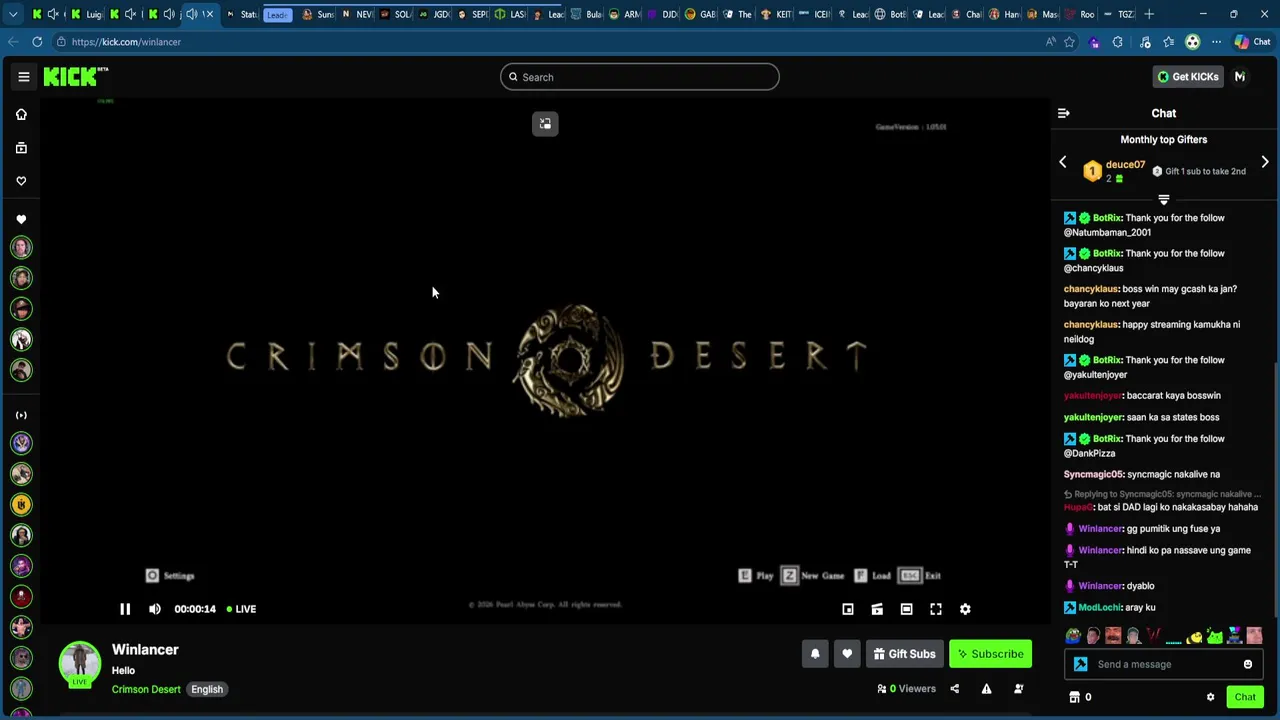Show next top gifters slide
1280x720 pixels.
click(x=1265, y=162)
